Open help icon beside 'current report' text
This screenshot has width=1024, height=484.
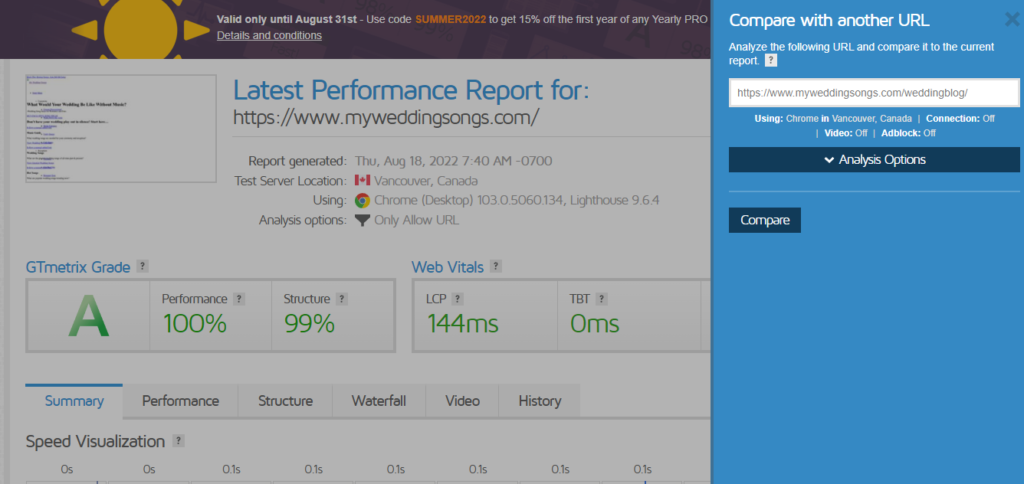(771, 61)
